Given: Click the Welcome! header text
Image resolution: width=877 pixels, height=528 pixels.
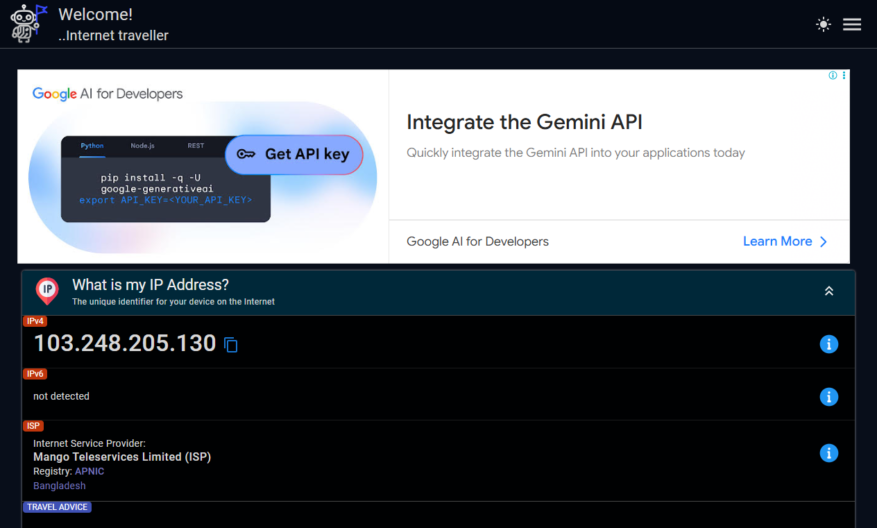Looking at the screenshot, I should click(95, 15).
